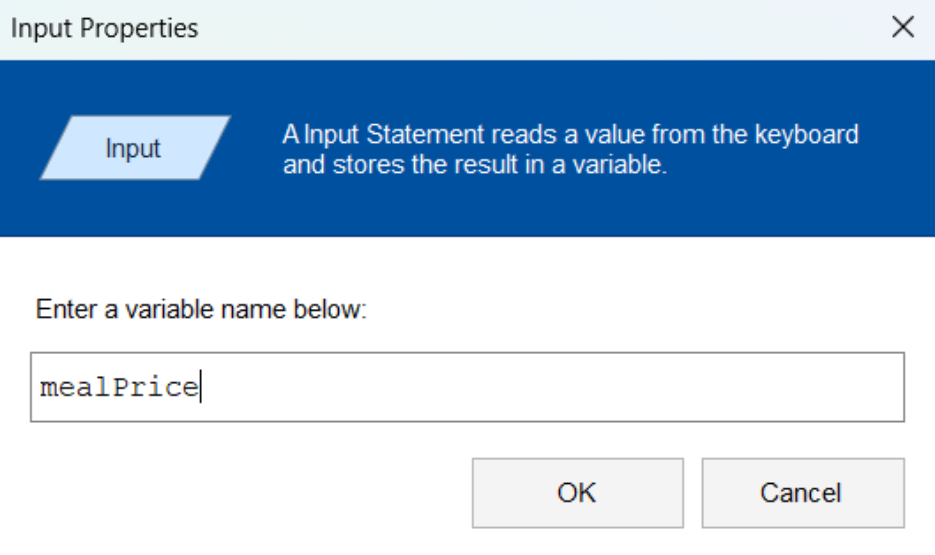935x555 pixels.
Task: Click 'stores the result in a variable' line
Action: click(x=499, y=165)
